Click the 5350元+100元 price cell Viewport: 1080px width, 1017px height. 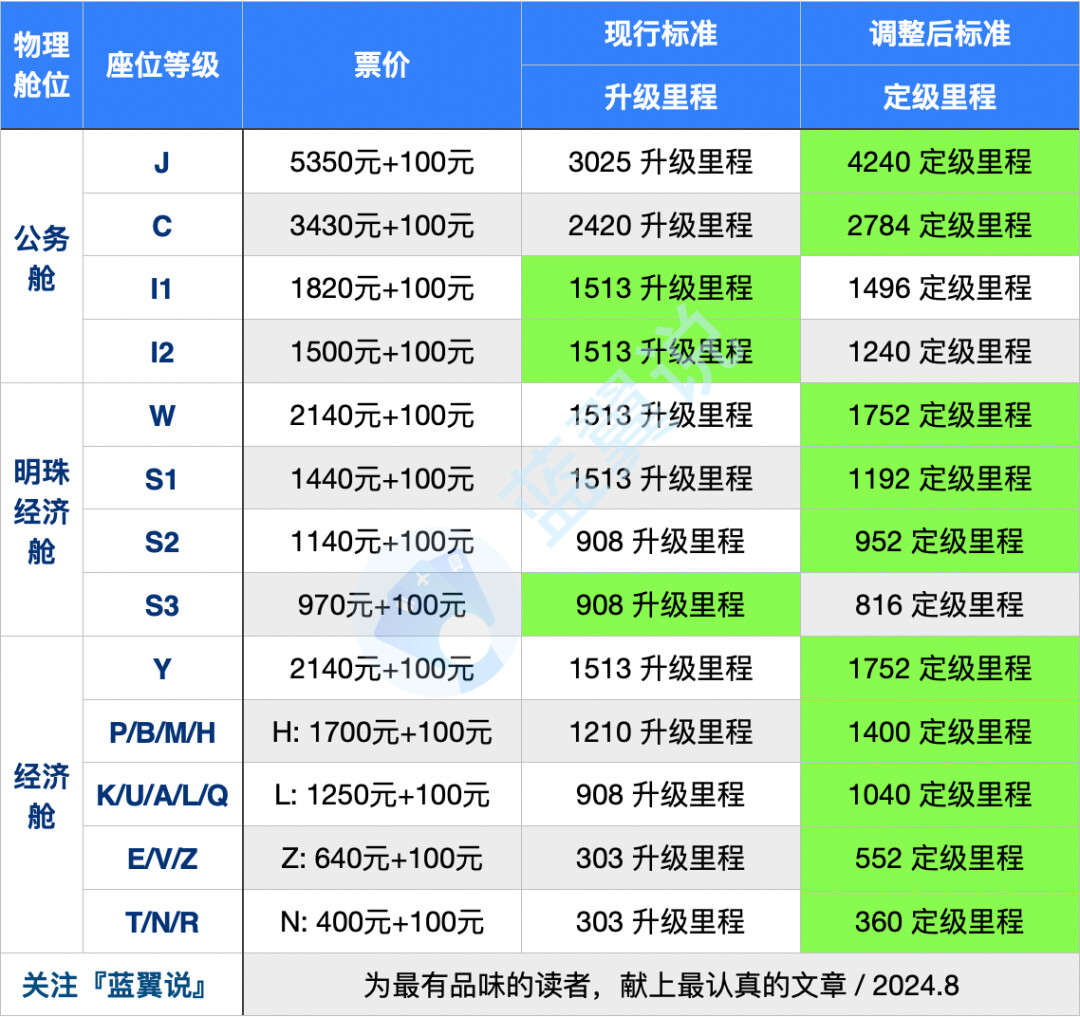[381, 162]
